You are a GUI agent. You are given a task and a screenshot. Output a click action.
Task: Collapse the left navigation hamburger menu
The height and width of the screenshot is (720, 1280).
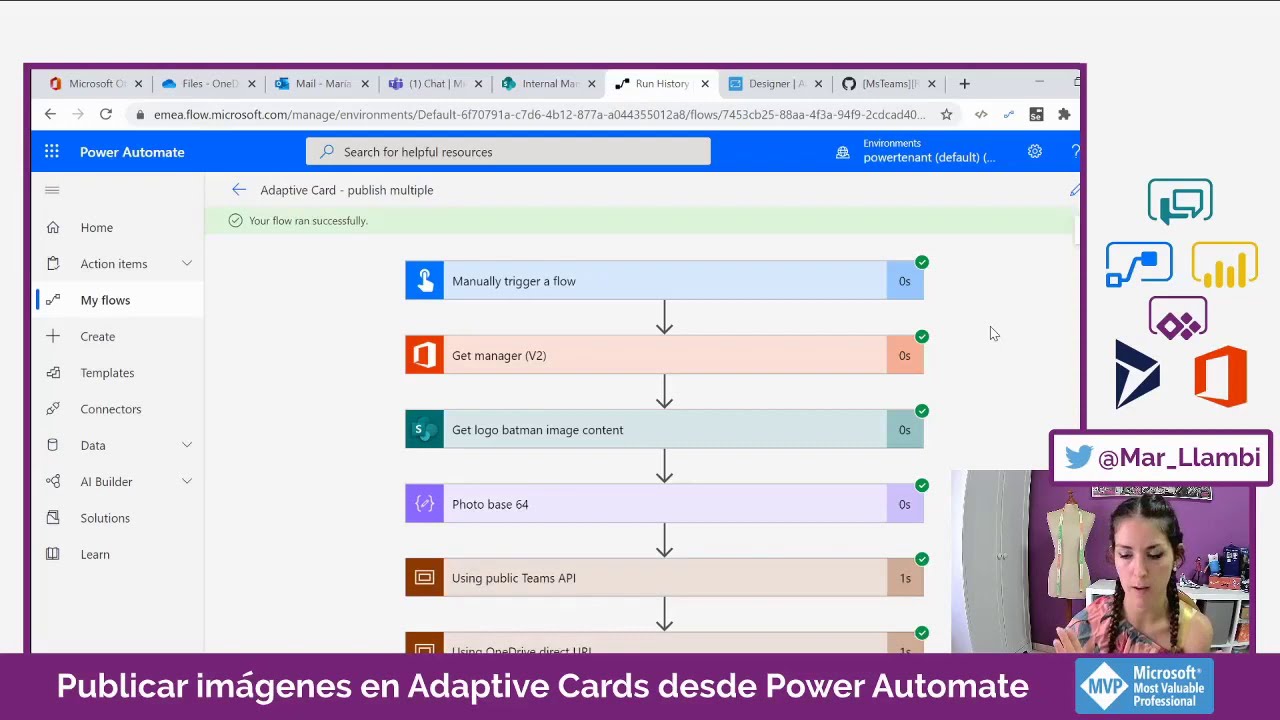[x=52, y=190]
